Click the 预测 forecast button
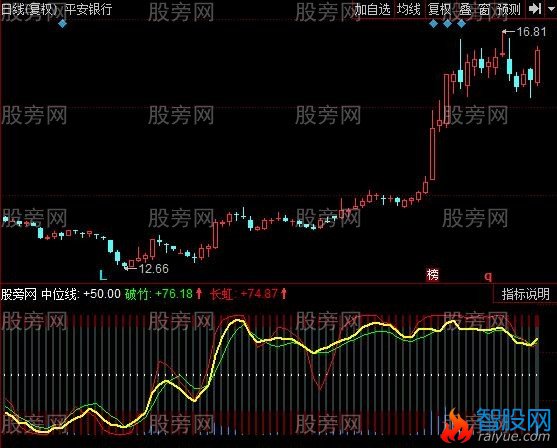This screenshot has width=557, height=448. (509, 9)
